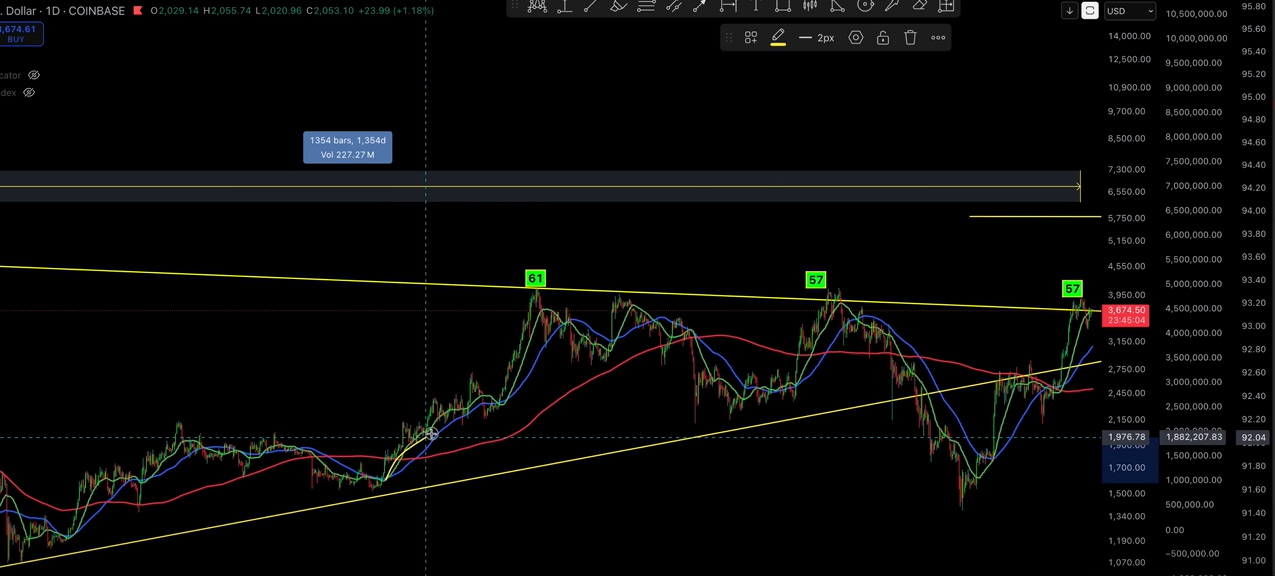The width and height of the screenshot is (1275, 576).
Task: Toggle visibility eye for the 'dex' indicator
Action: [x=29, y=93]
